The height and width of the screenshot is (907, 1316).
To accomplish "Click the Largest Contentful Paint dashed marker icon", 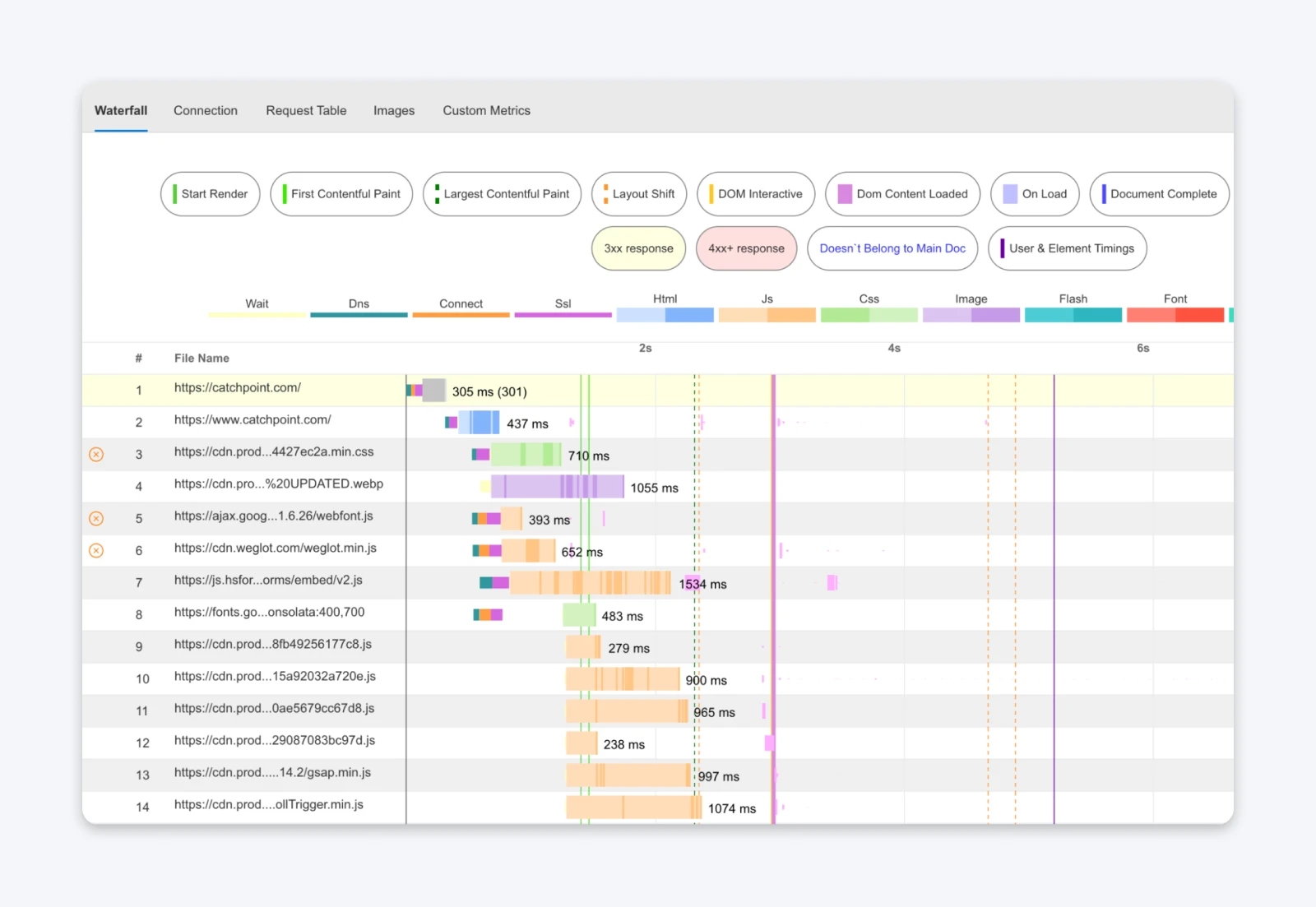I will pyautogui.click(x=436, y=194).
